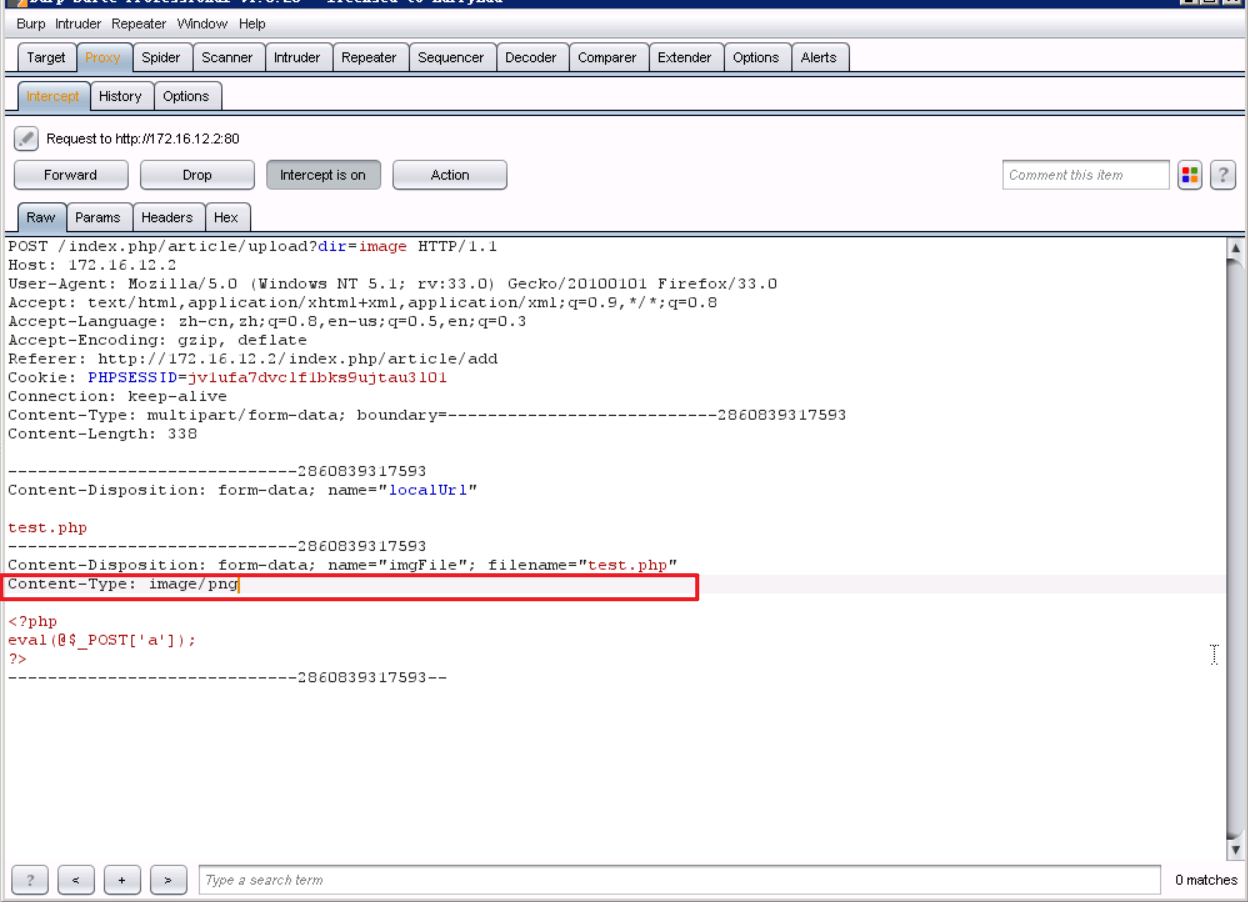Switch to the Extender tab
Screen dimensions: 1248x902
point(685,58)
